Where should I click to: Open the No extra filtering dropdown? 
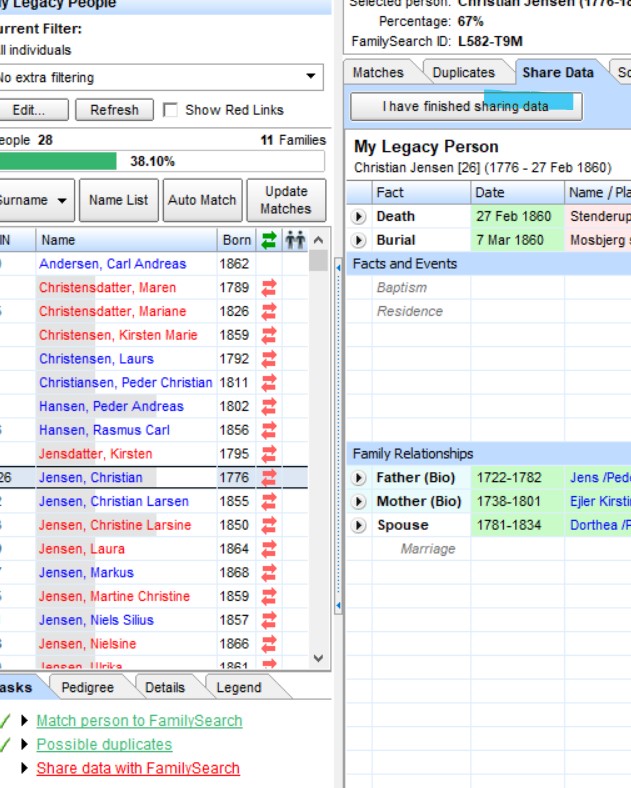[x=311, y=76]
